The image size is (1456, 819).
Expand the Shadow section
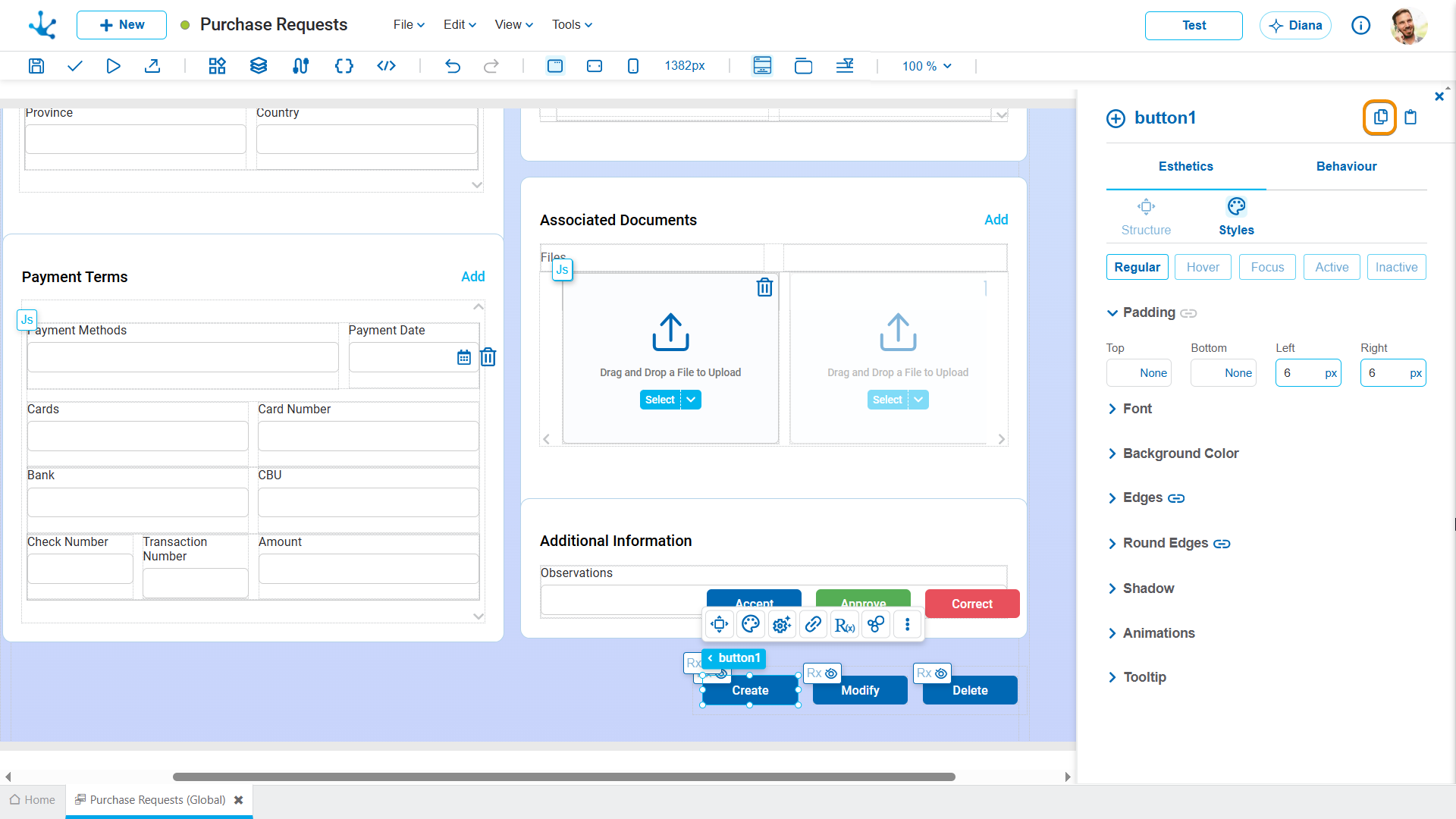[1148, 588]
